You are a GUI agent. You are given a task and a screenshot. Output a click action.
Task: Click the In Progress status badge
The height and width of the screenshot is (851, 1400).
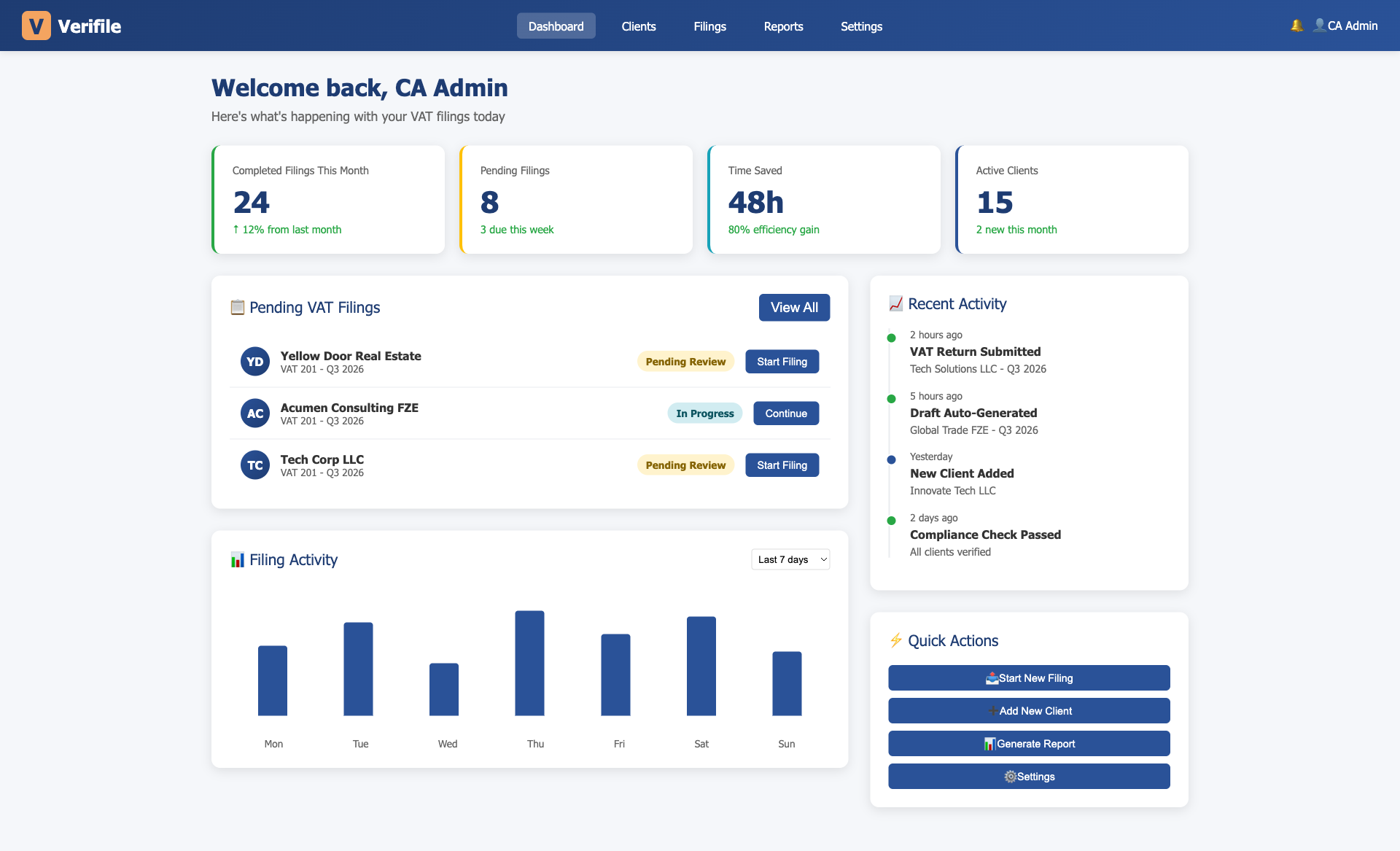[x=704, y=413]
